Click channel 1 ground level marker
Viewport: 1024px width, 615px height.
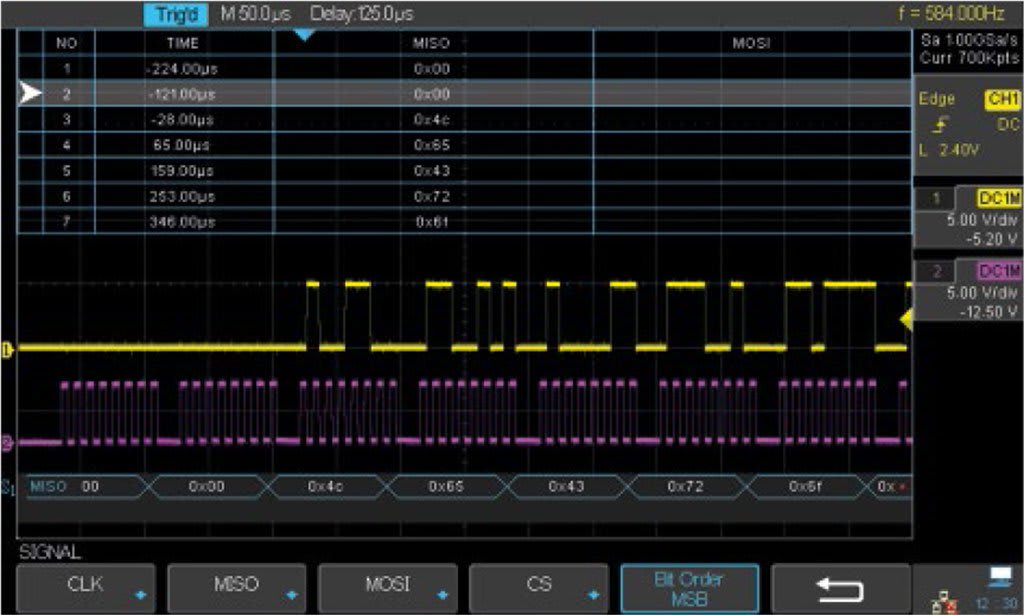click(7, 351)
